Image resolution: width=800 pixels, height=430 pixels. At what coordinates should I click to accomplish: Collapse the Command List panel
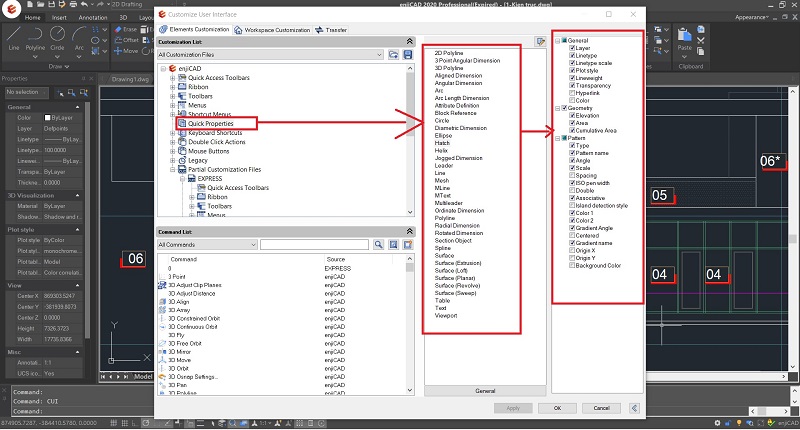[x=409, y=232]
